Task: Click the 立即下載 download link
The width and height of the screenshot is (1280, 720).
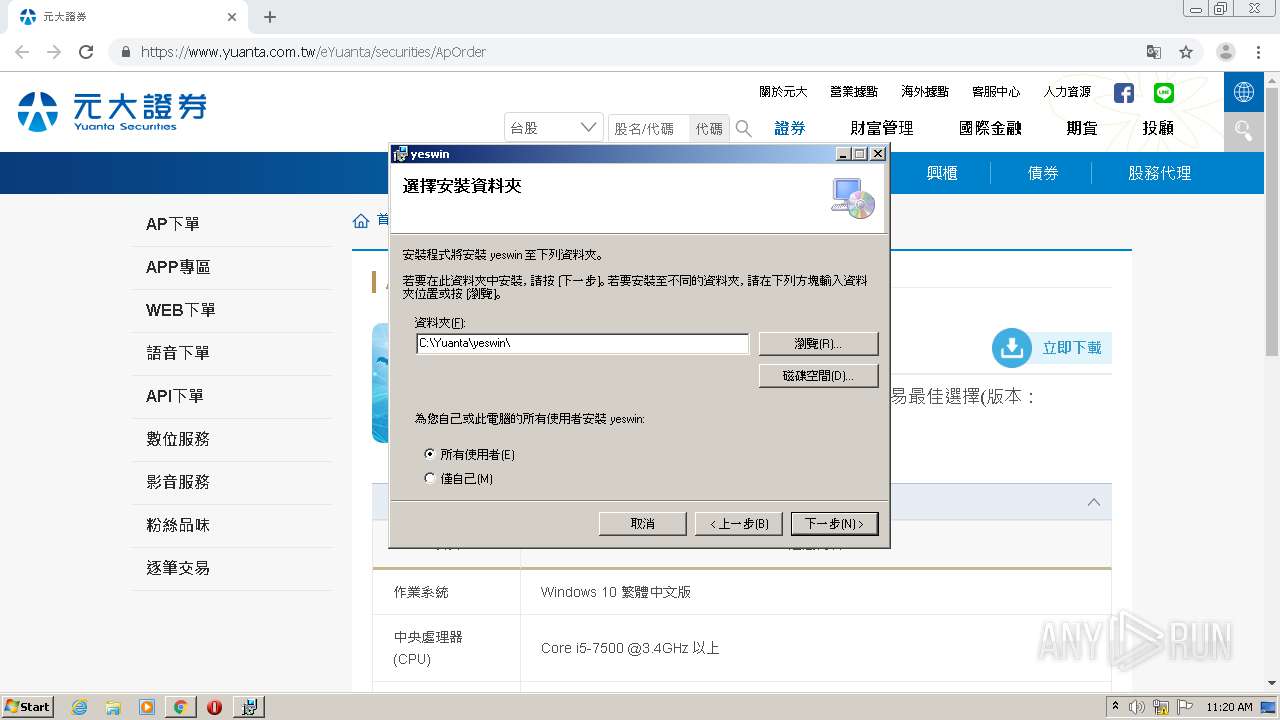Action: [1072, 348]
